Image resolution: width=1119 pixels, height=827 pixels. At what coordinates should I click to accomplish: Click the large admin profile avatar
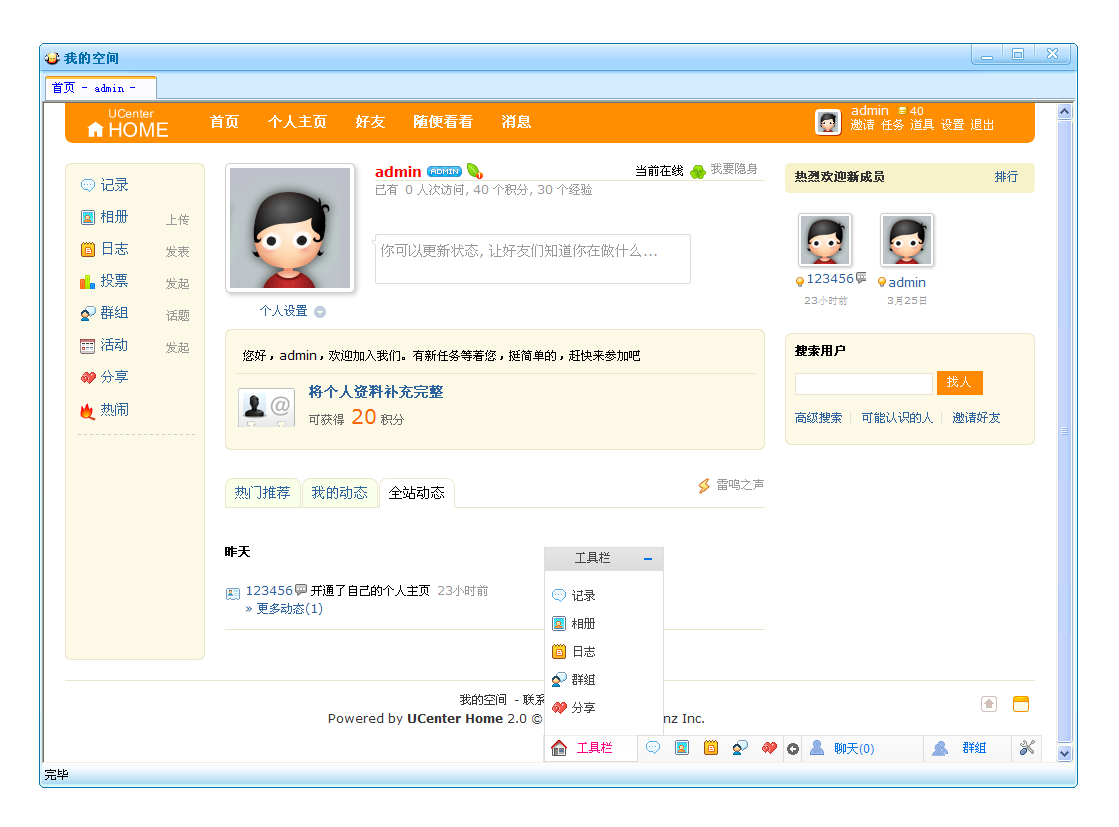(290, 228)
